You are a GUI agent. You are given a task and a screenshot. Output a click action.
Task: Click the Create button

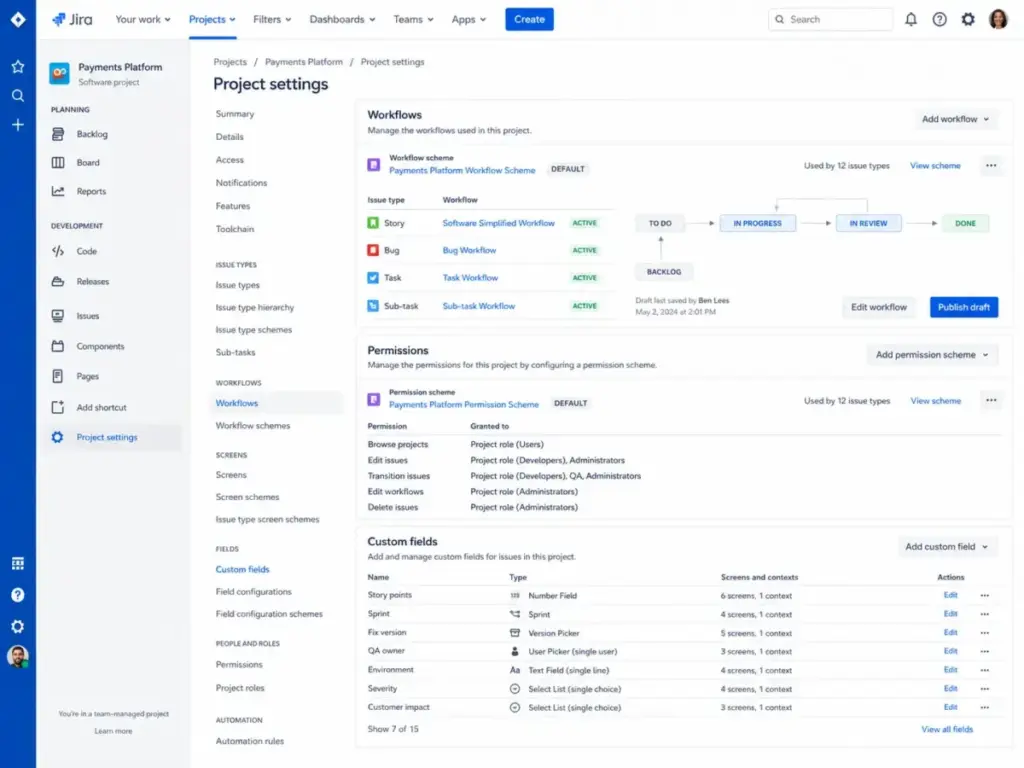pos(529,20)
